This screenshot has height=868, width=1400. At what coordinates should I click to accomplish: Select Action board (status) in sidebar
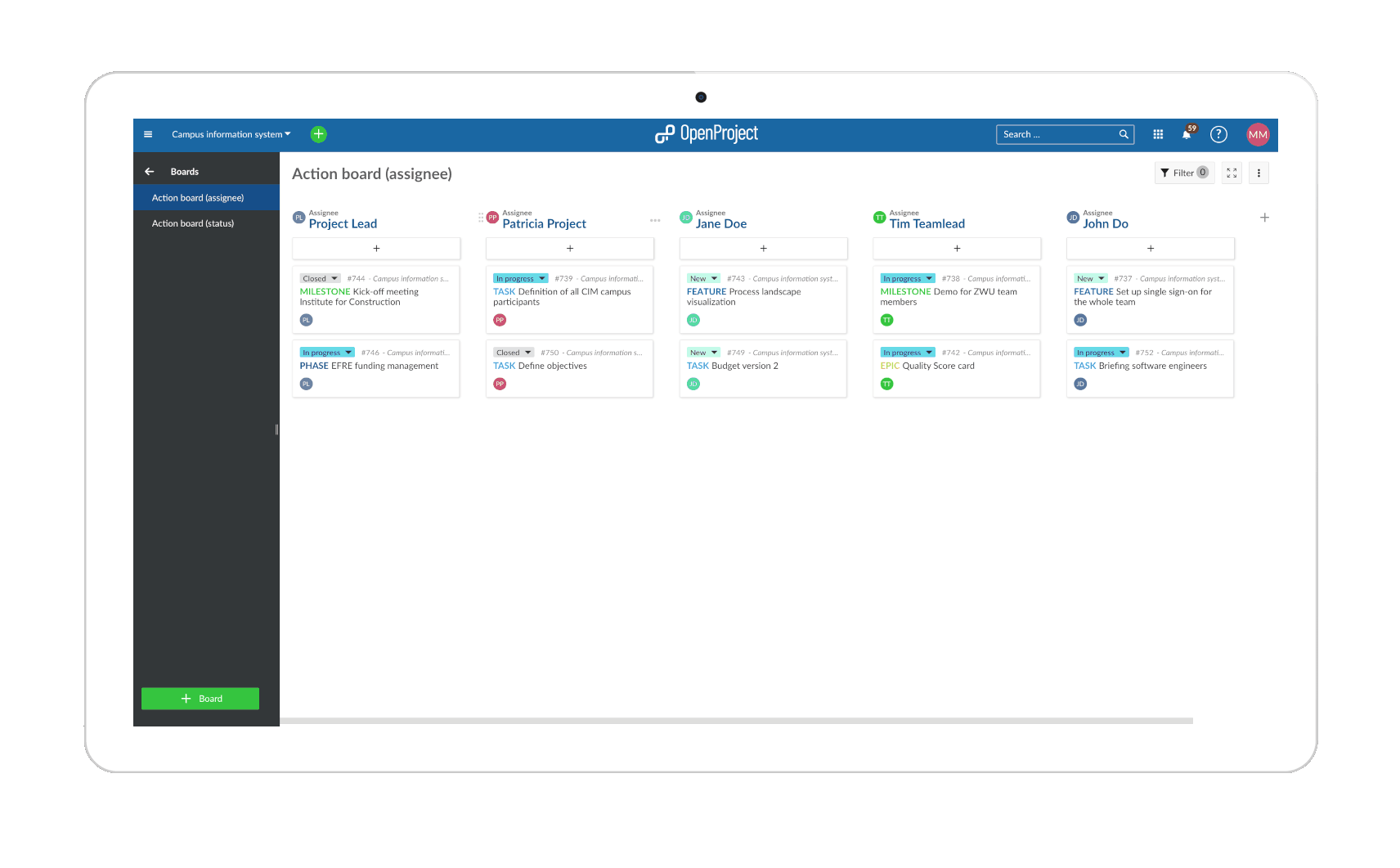[193, 223]
